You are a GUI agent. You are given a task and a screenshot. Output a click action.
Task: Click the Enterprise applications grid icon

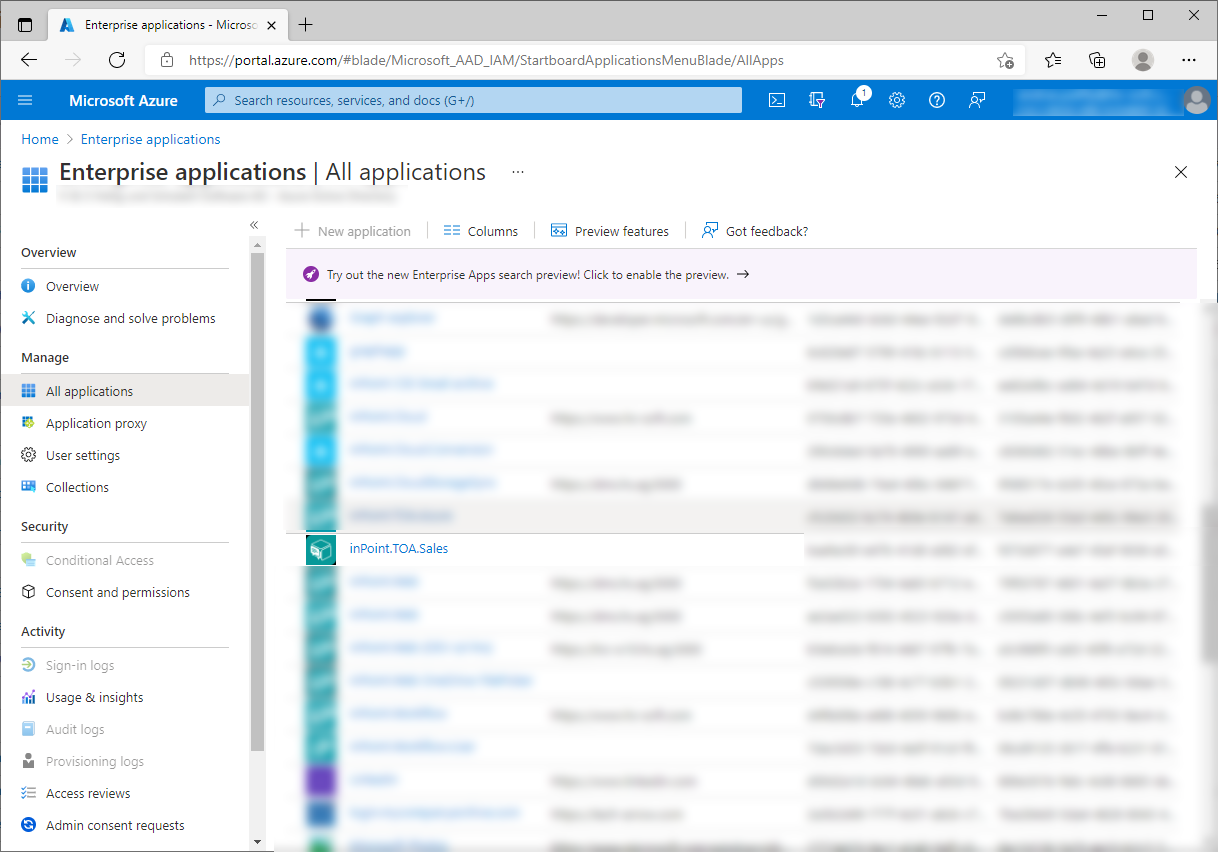35,180
